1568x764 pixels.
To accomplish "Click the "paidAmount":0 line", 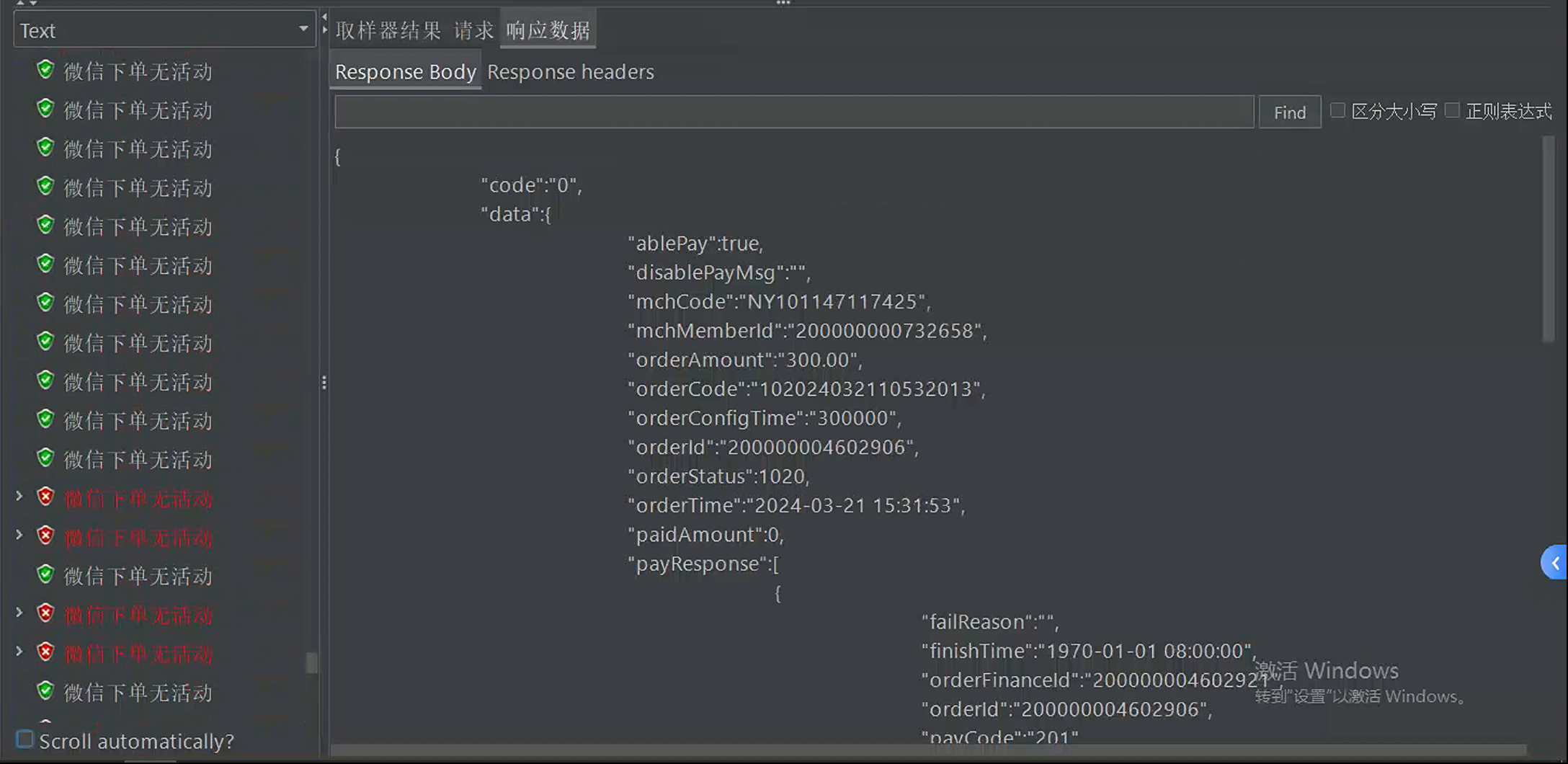I will (706, 535).
